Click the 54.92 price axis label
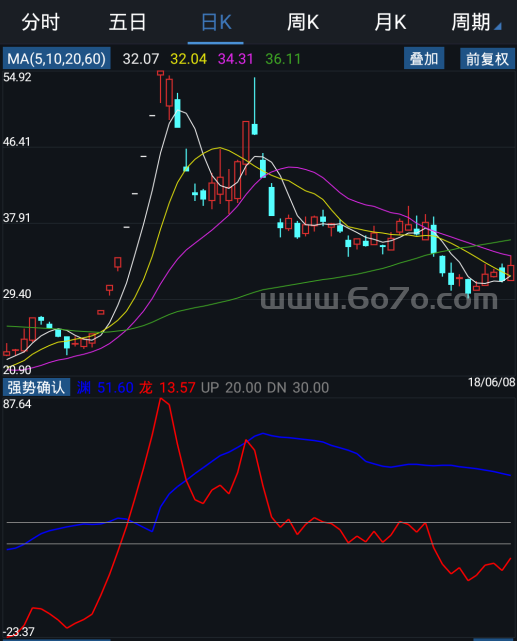 point(17,77)
